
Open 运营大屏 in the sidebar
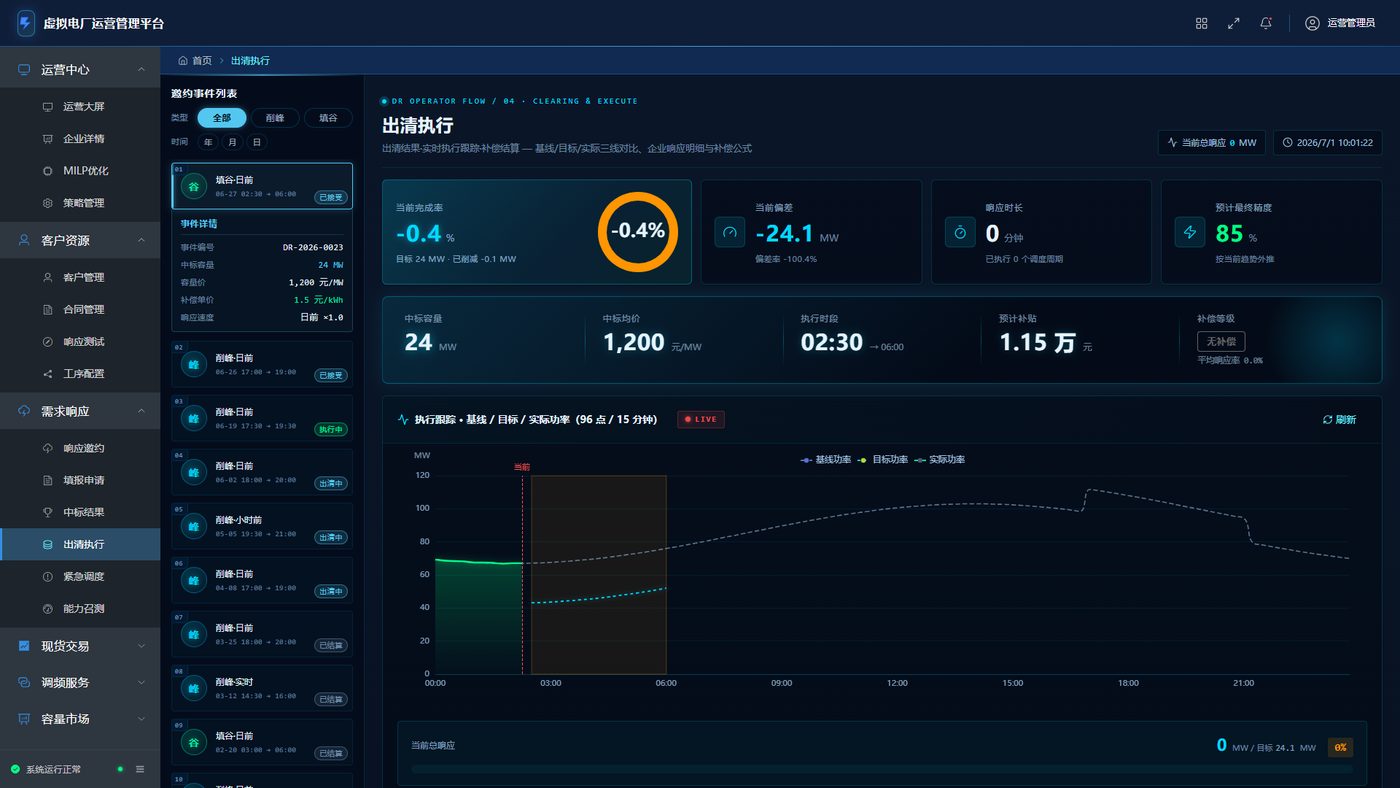(x=80, y=106)
